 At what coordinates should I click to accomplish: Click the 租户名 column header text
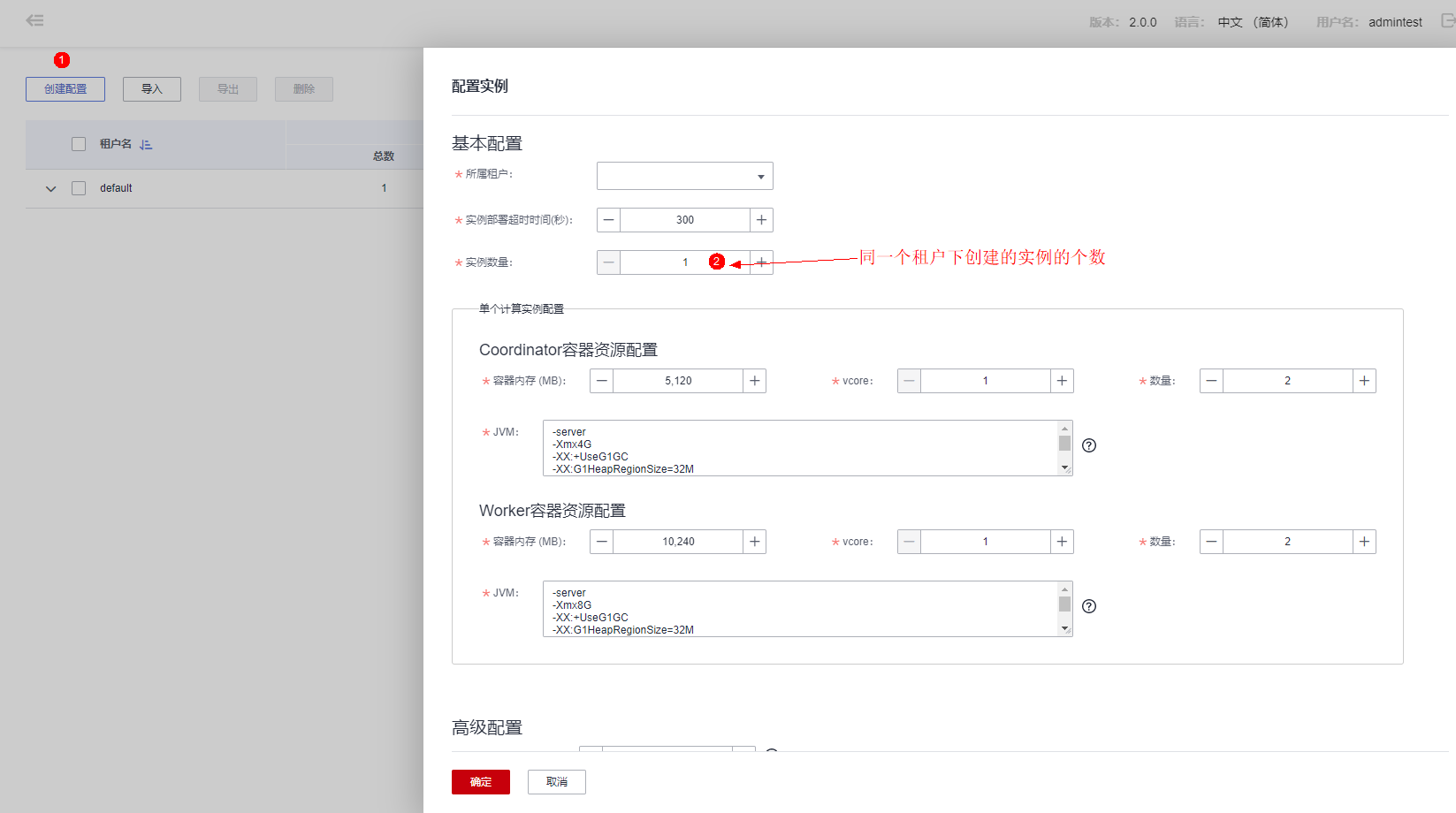[116, 144]
